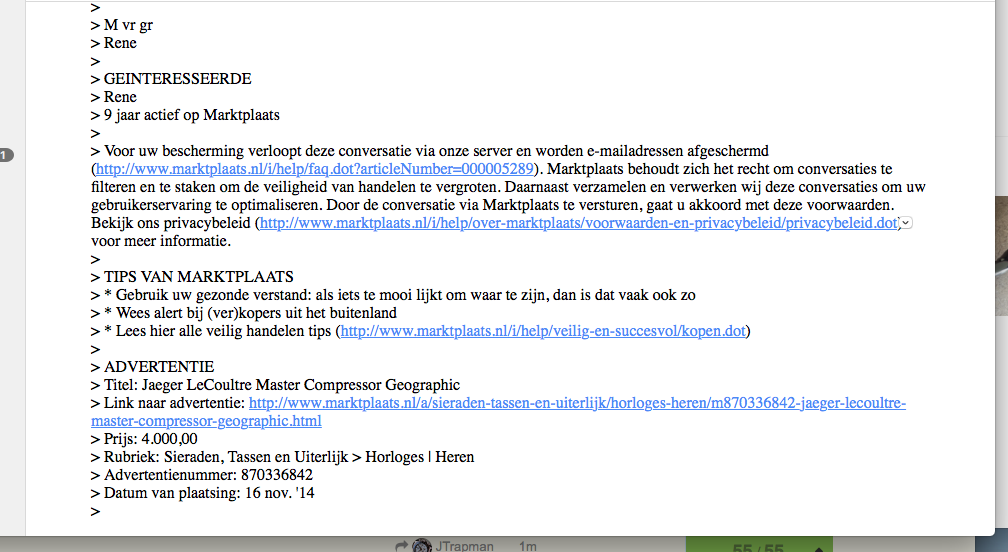This screenshot has height=552, width=1008.
Task: Click the JTrapman username in bottom bar
Action: pyautogui.click(x=465, y=546)
